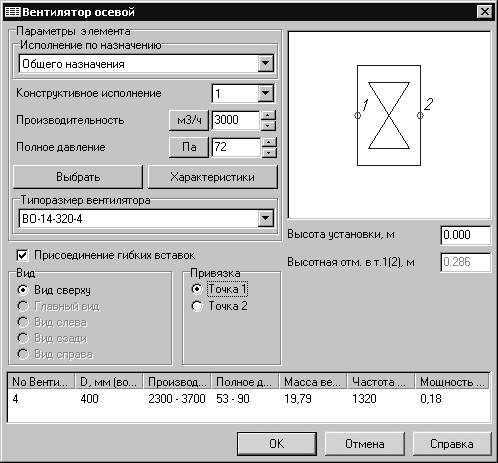
Task: Click connection point 2 on fan diagram
Action: (420, 115)
